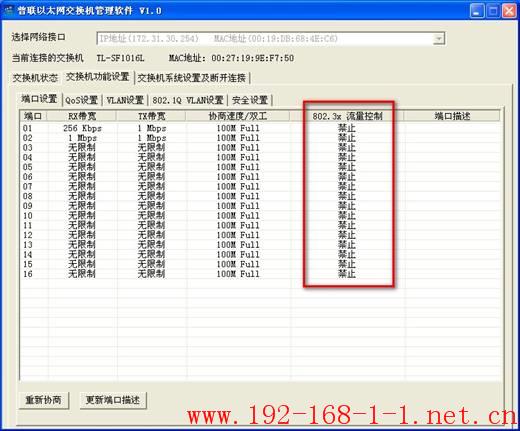Click port 01's TX 1 Mbps value
The height and width of the screenshot is (431, 520).
[152, 128]
